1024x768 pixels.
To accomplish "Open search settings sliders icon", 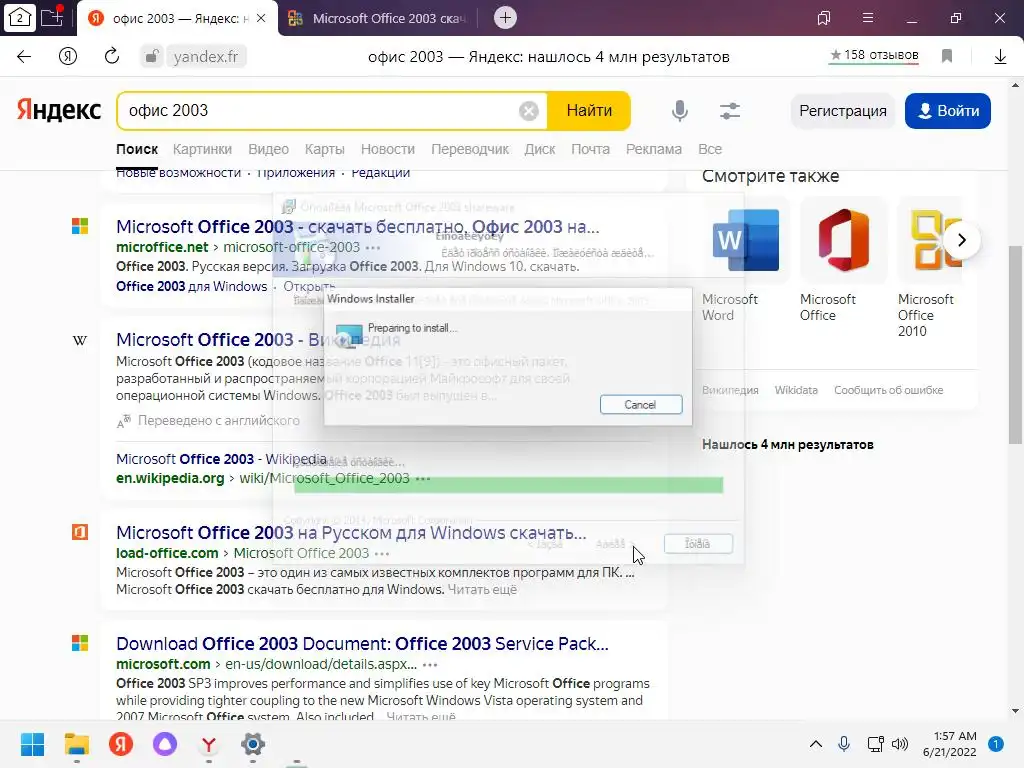I will click(x=729, y=111).
